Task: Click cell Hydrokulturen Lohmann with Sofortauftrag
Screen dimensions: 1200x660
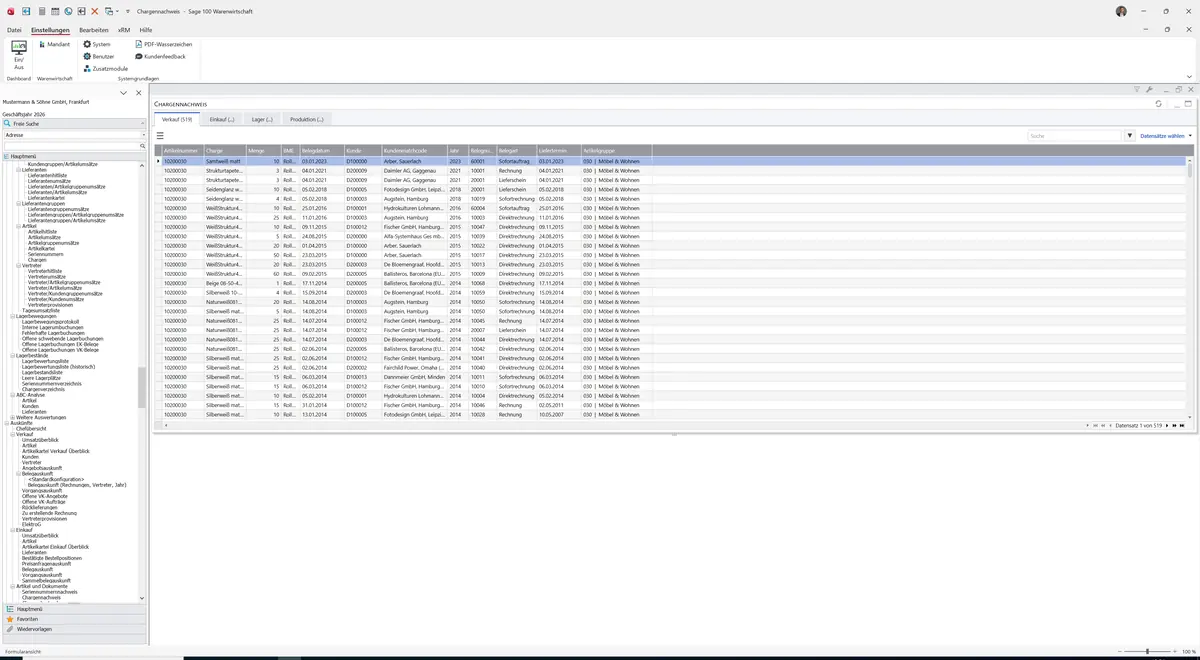Action: tap(414, 208)
